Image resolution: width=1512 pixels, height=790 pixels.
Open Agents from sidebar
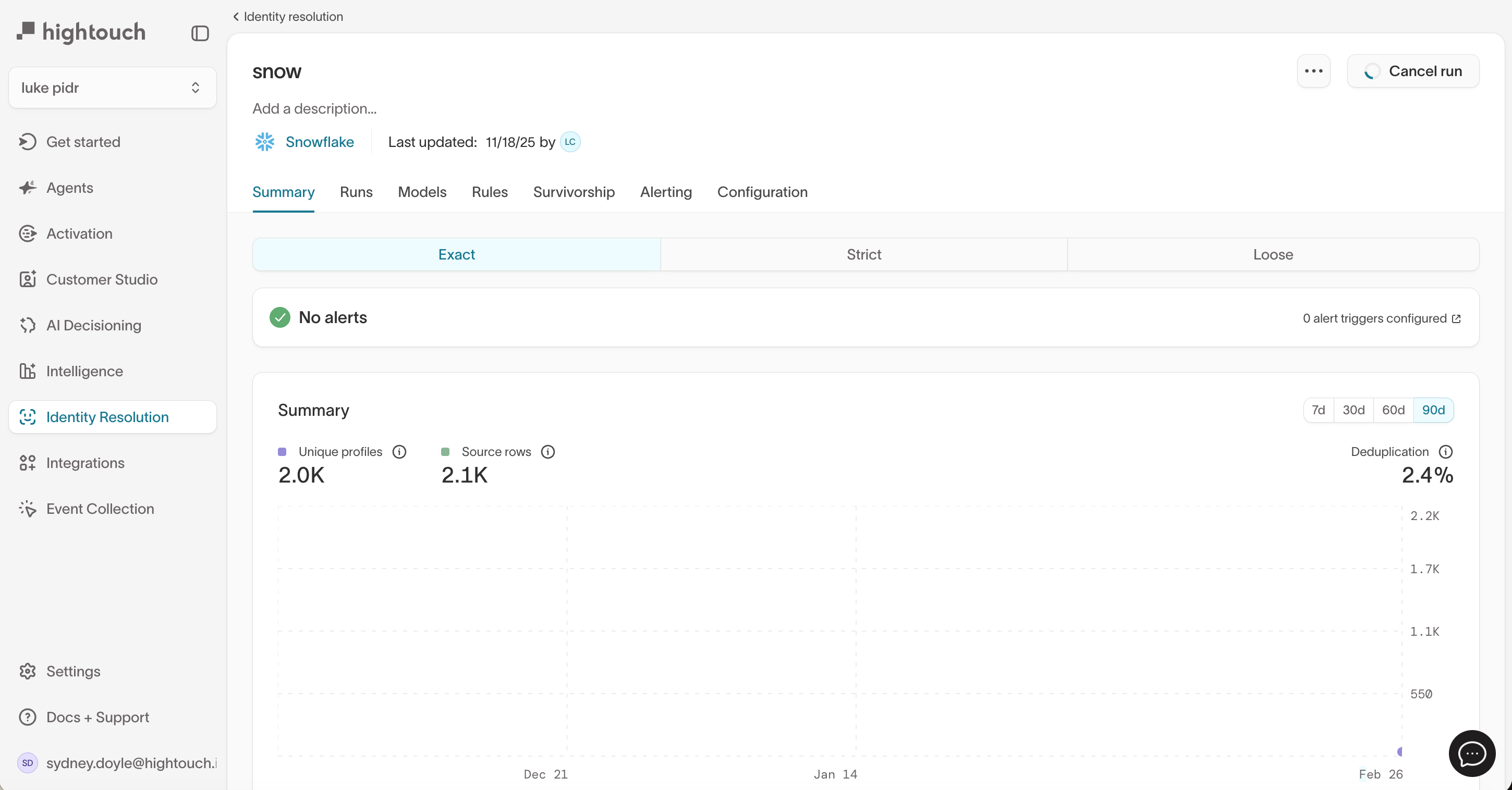(69, 188)
